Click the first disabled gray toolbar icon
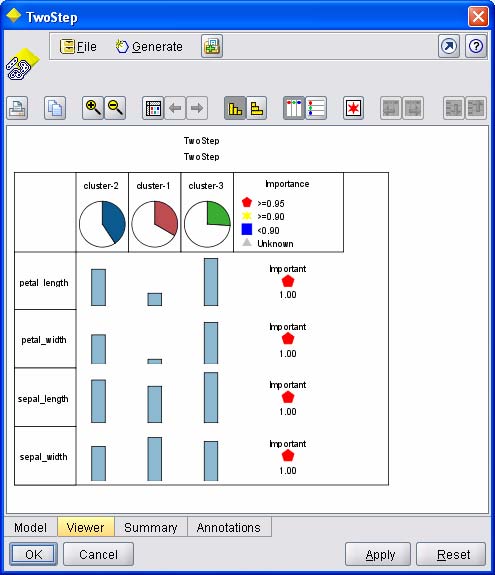 tap(391, 108)
